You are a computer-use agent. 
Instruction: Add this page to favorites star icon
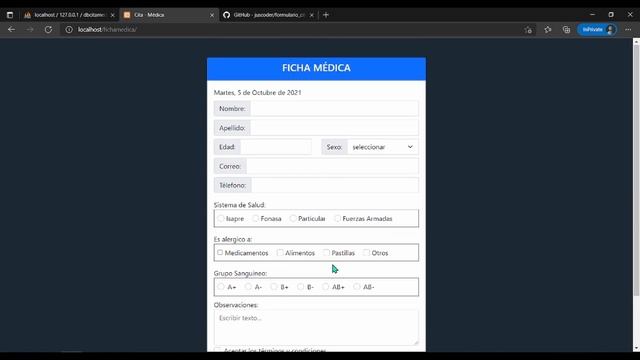coord(528,29)
